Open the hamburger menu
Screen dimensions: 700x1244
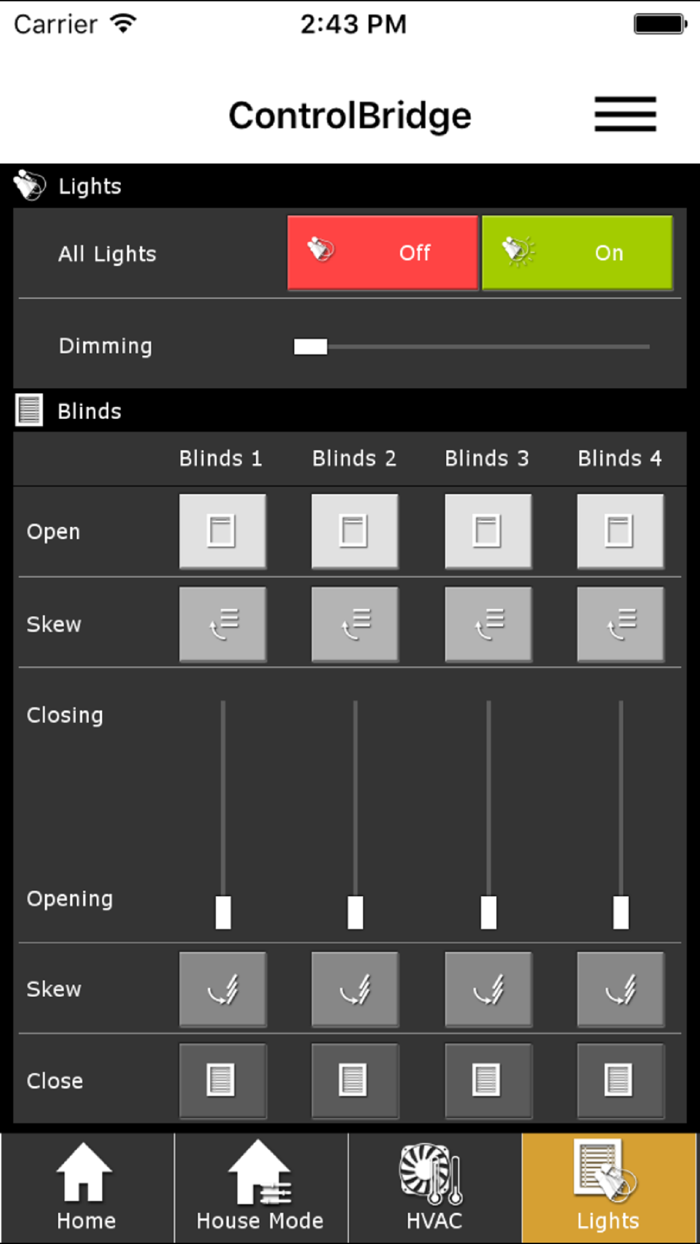point(625,114)
